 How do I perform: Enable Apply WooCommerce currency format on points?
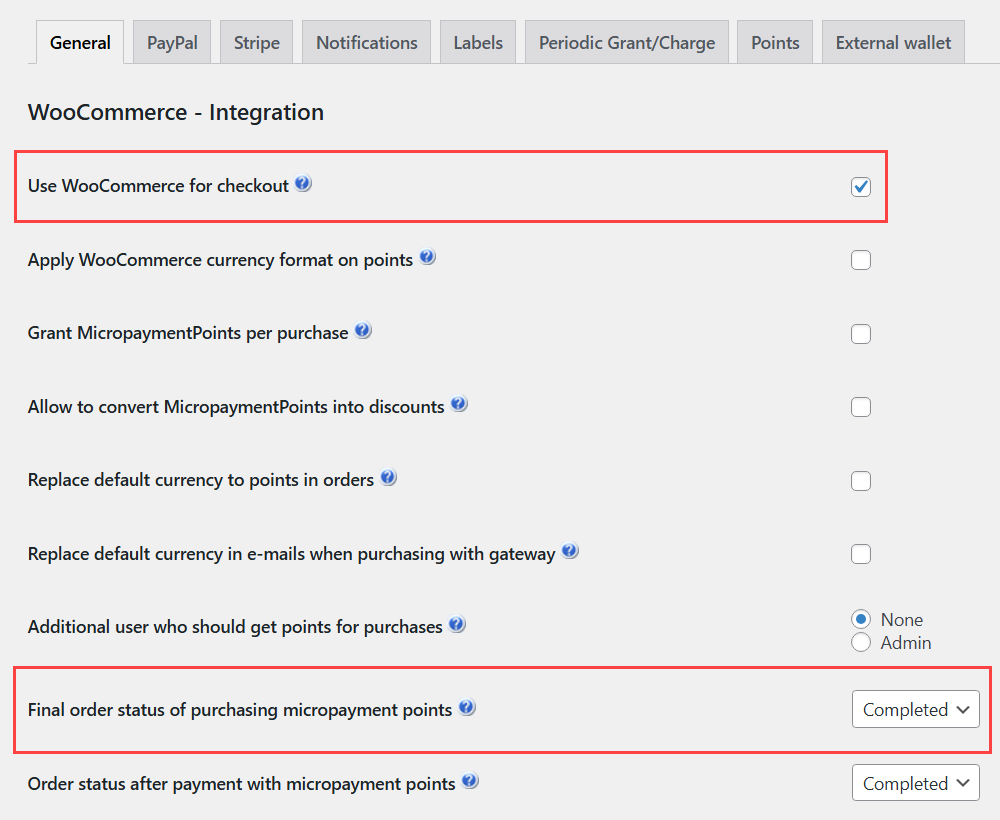pos(861,260)
